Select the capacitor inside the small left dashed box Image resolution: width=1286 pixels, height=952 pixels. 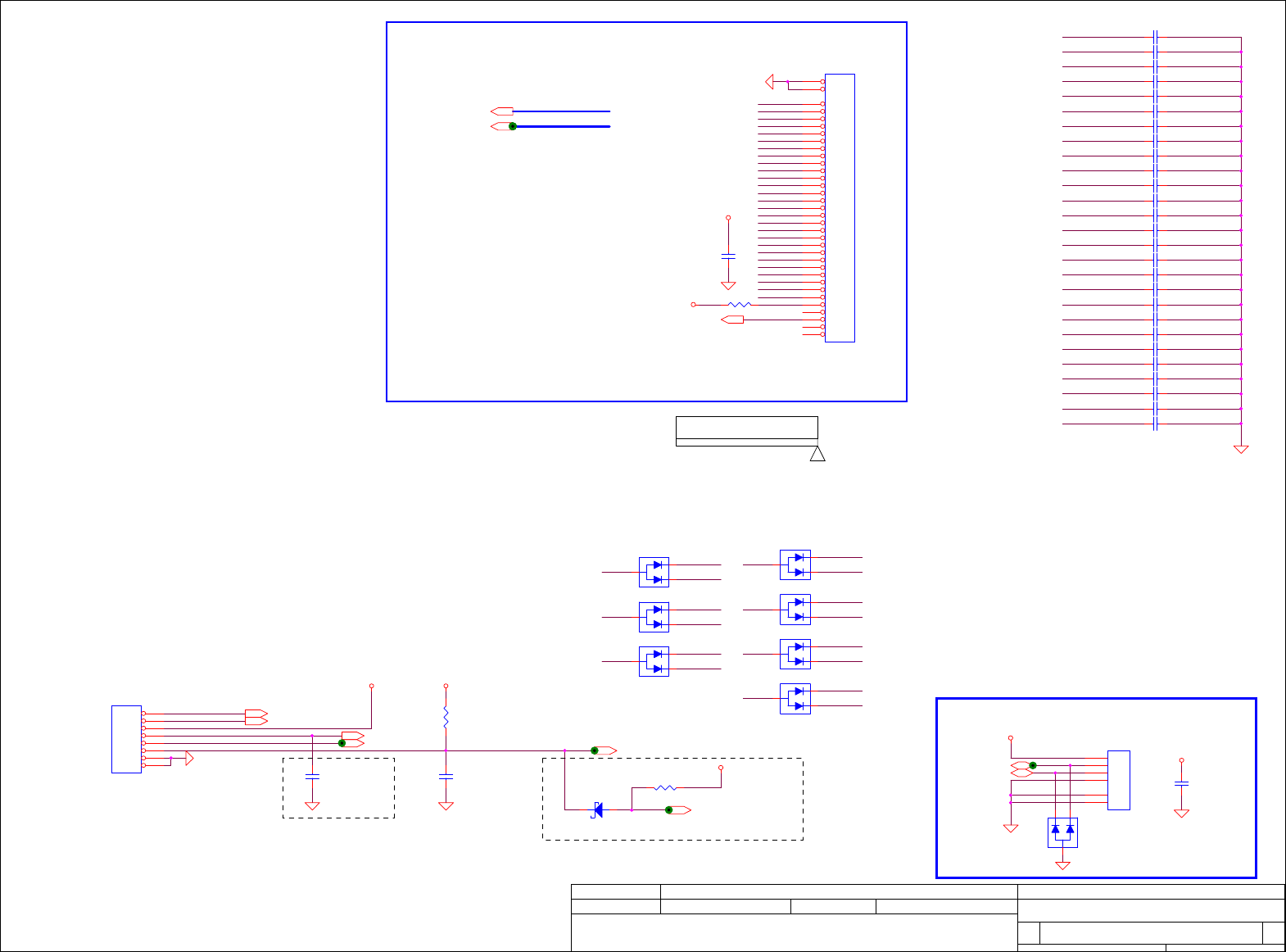312,776
